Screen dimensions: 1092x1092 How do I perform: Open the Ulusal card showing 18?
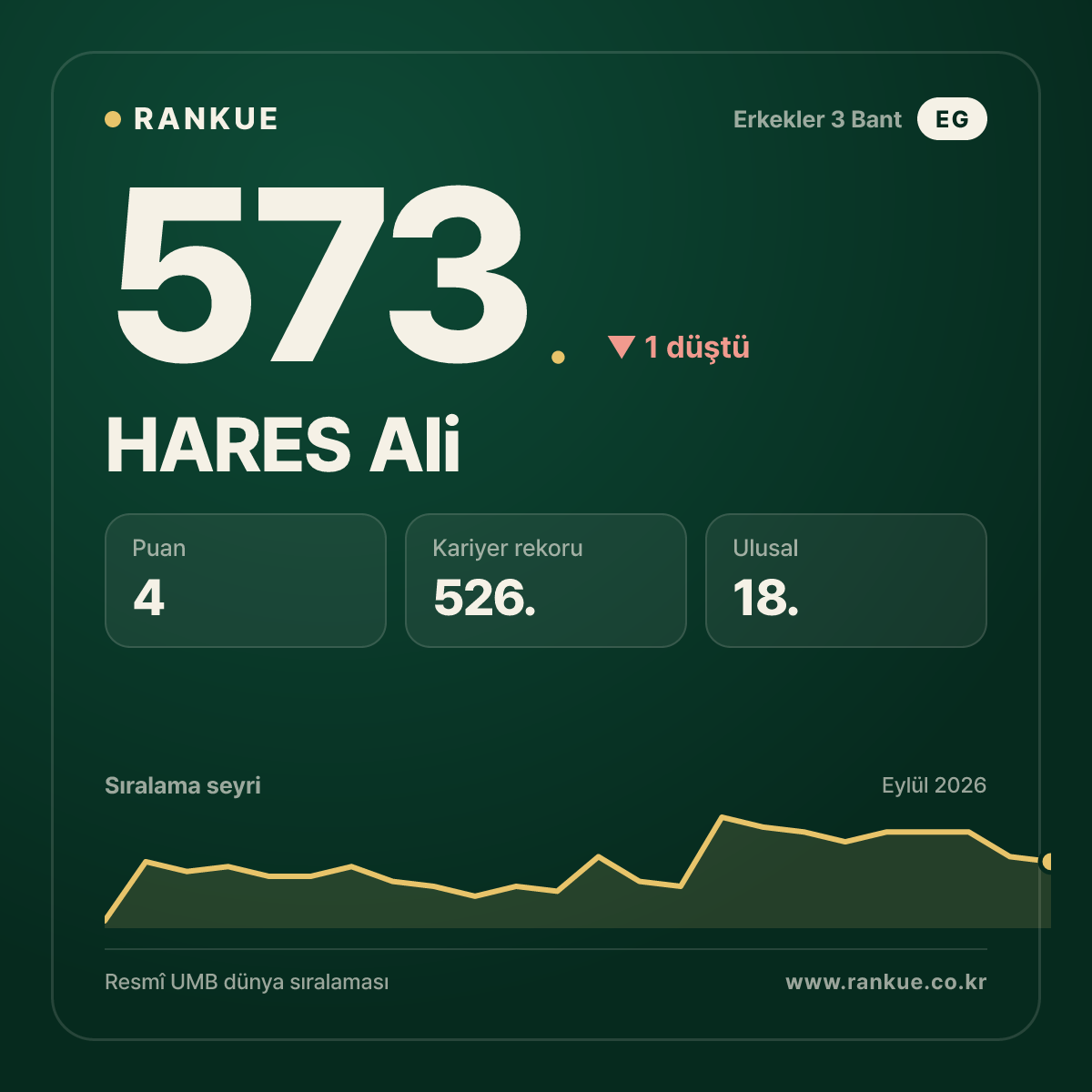click(x=846, y=581)
